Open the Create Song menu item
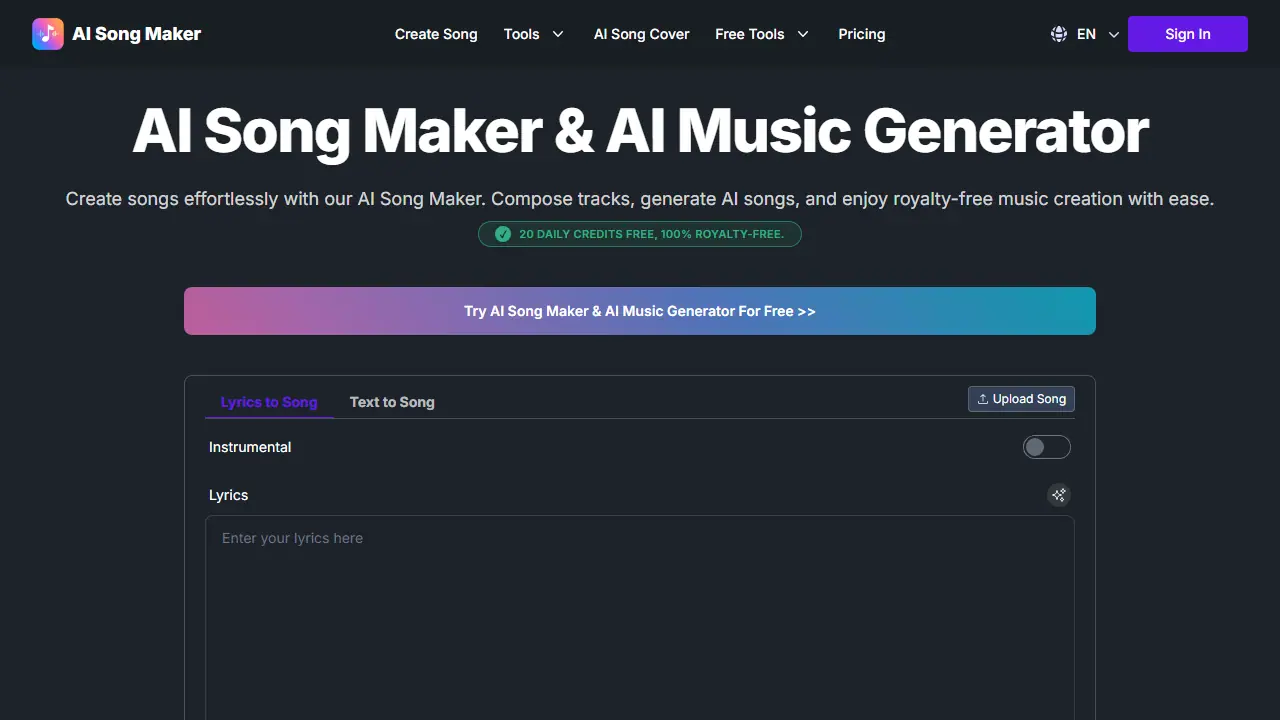Image resolution: width=1280 pixels, height=720 pixels. [x=436, y=34]
